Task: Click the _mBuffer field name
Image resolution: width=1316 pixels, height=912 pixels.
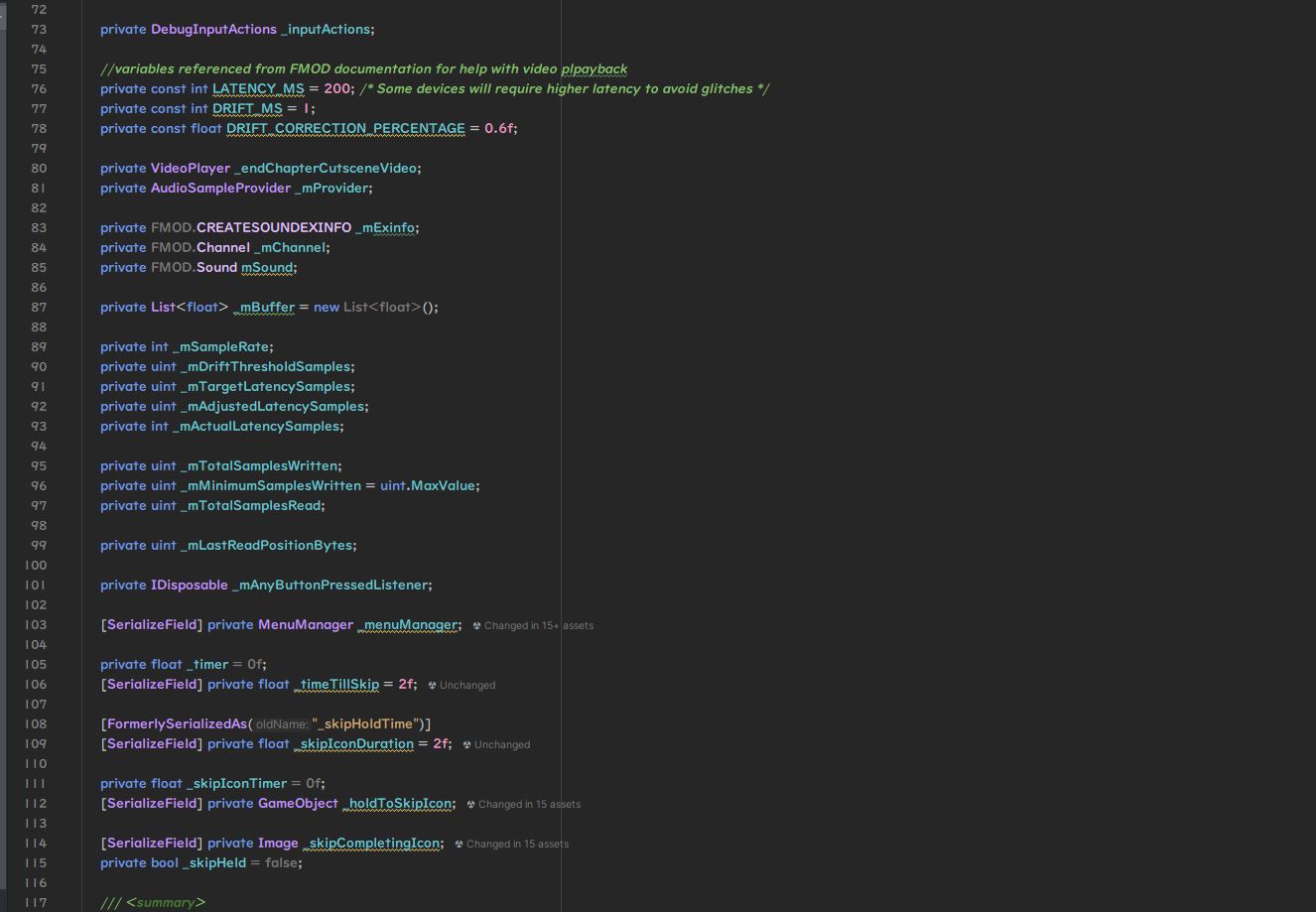Action: coord(266,308)
